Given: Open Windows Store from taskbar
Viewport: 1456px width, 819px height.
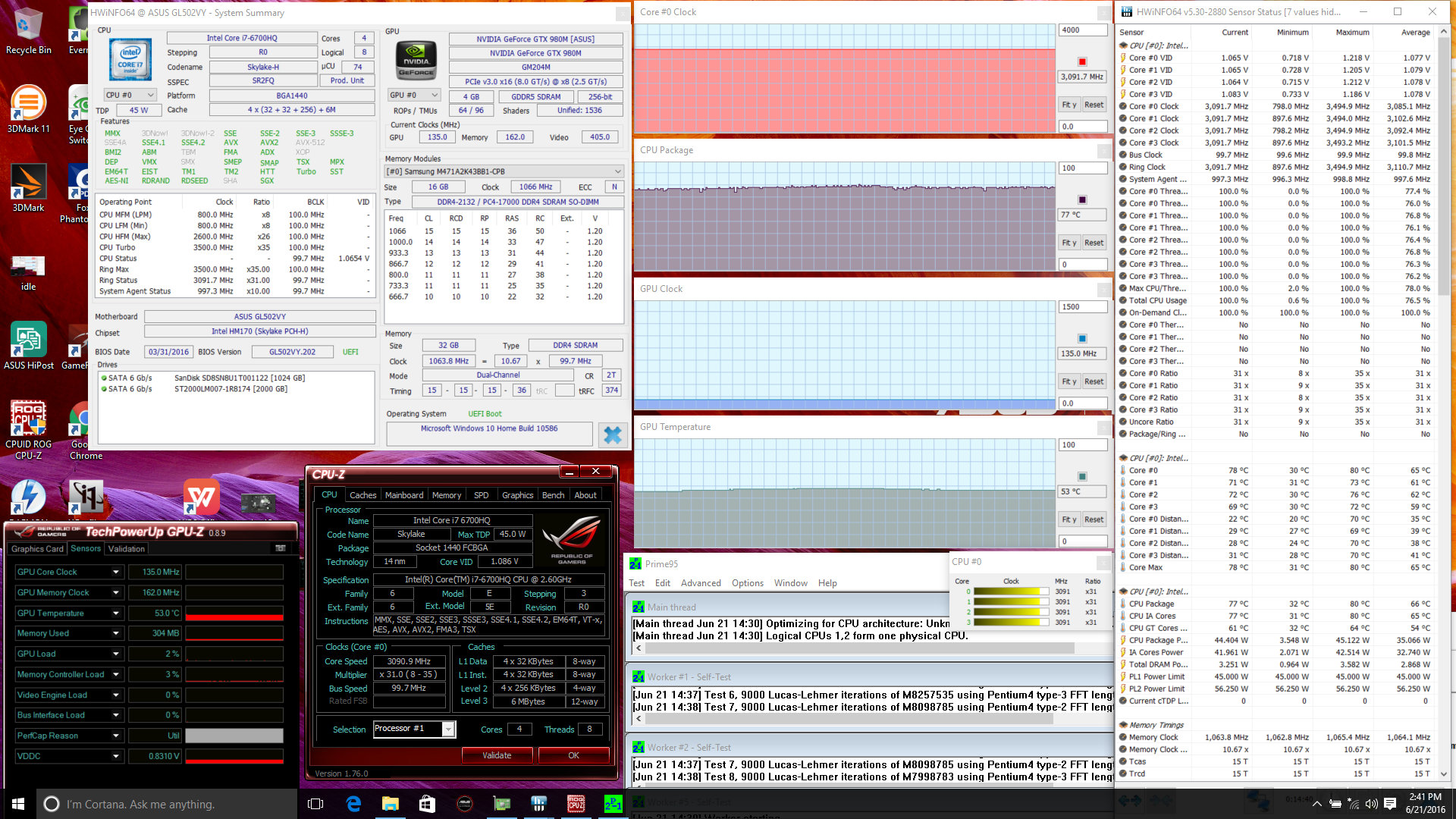Looking at the screenshot, I should [428, 804].
